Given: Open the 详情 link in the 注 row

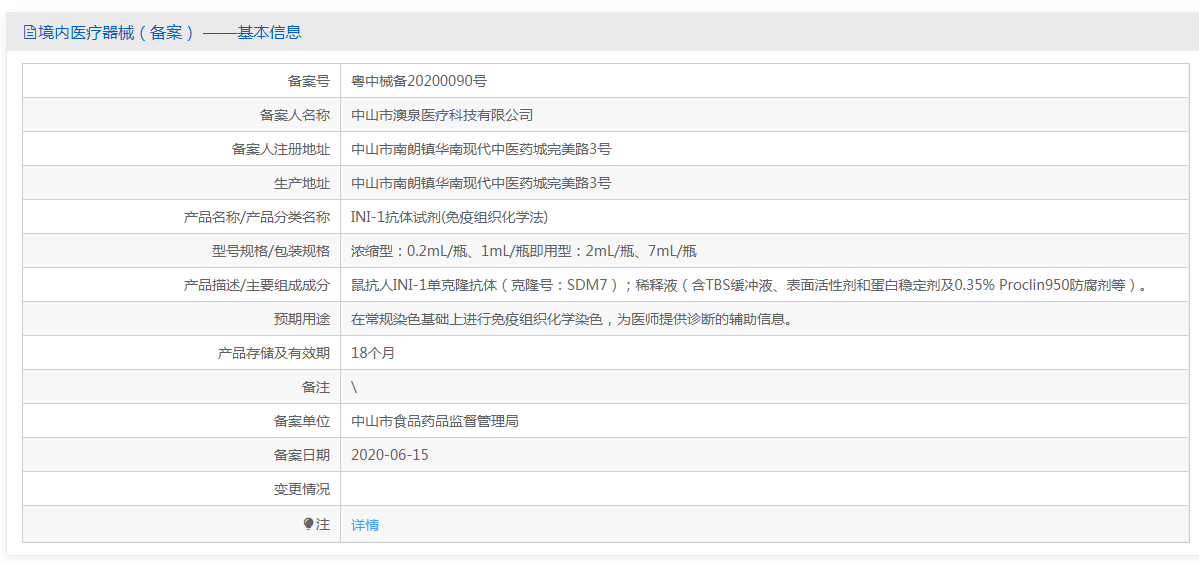Looking at the screenshot, I should click(365, 525).
